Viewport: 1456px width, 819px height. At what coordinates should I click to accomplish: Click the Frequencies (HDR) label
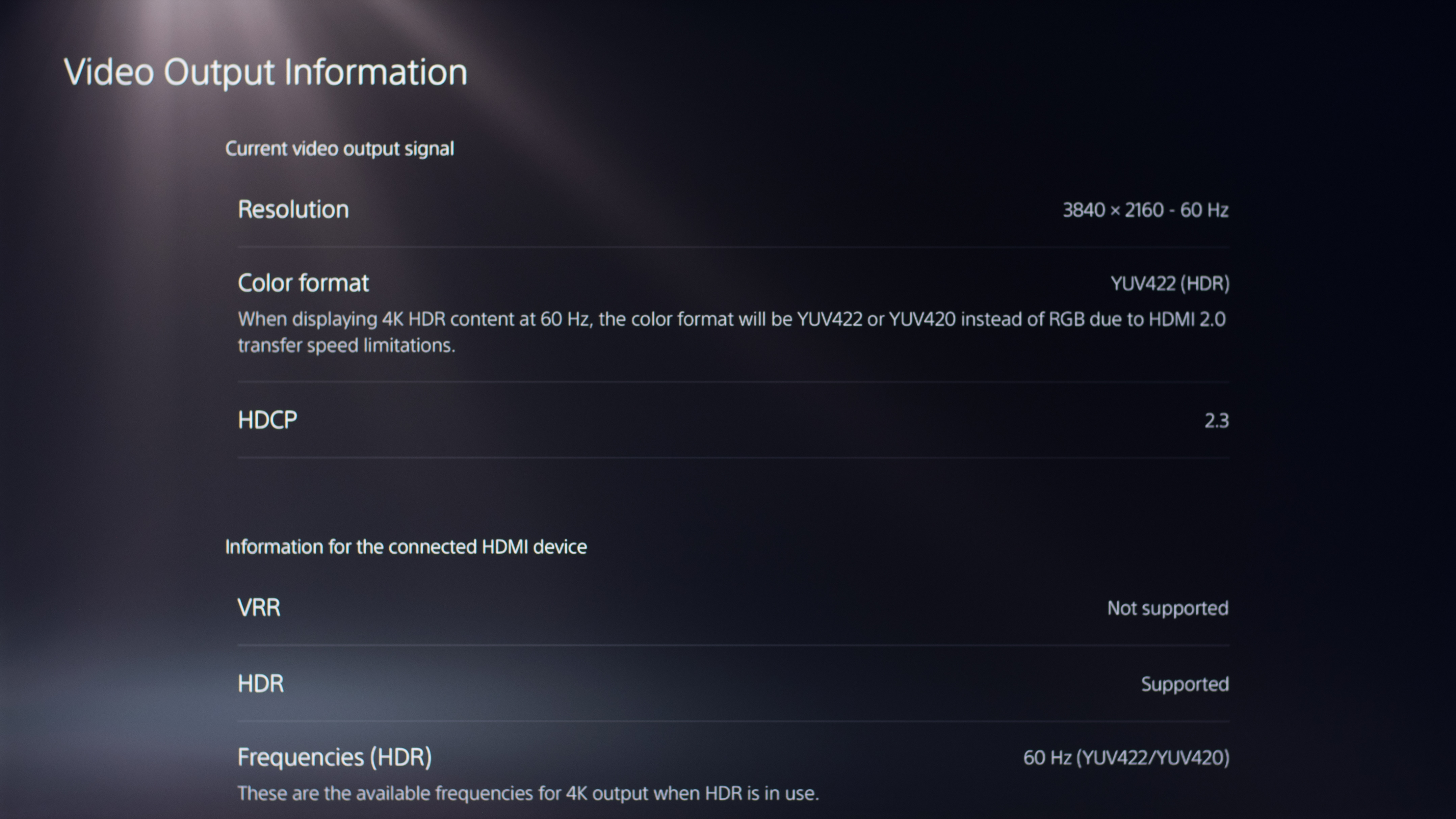click(335, 758)
